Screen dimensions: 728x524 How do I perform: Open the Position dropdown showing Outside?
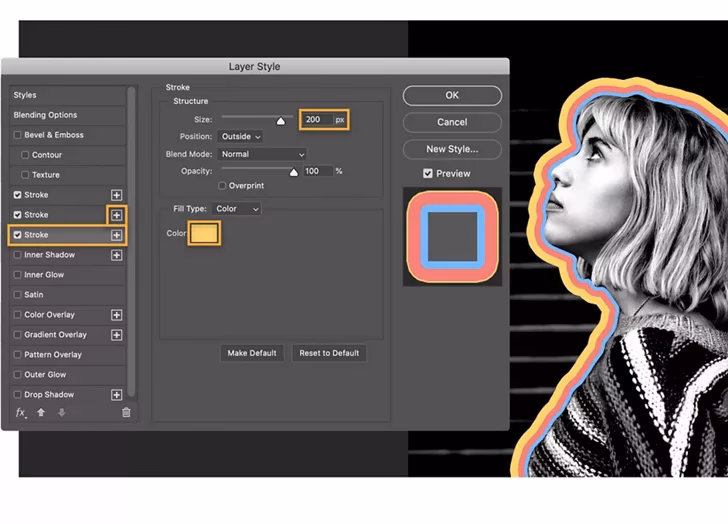pyautogui.click(x=240, y=136)
